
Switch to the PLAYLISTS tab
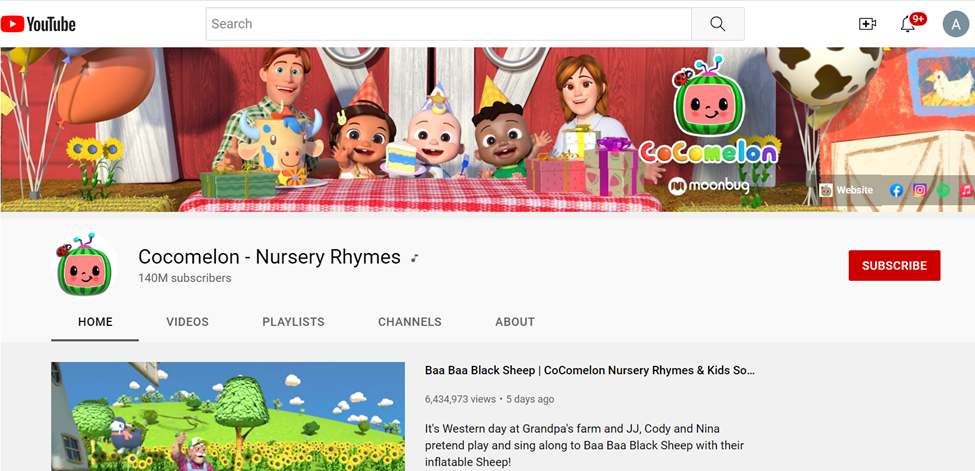(x=293, y=322)
